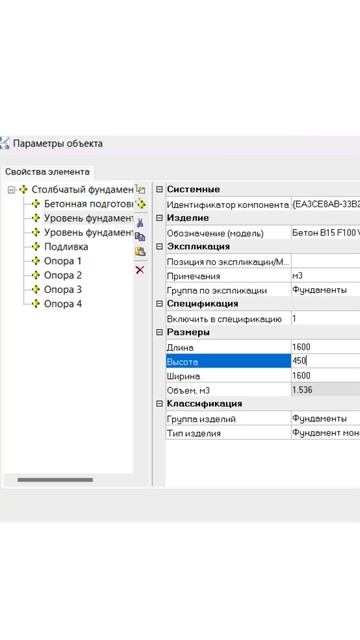Click the Тип изделия value Фундамент
The image size is (360, 640).
point(325,433)
